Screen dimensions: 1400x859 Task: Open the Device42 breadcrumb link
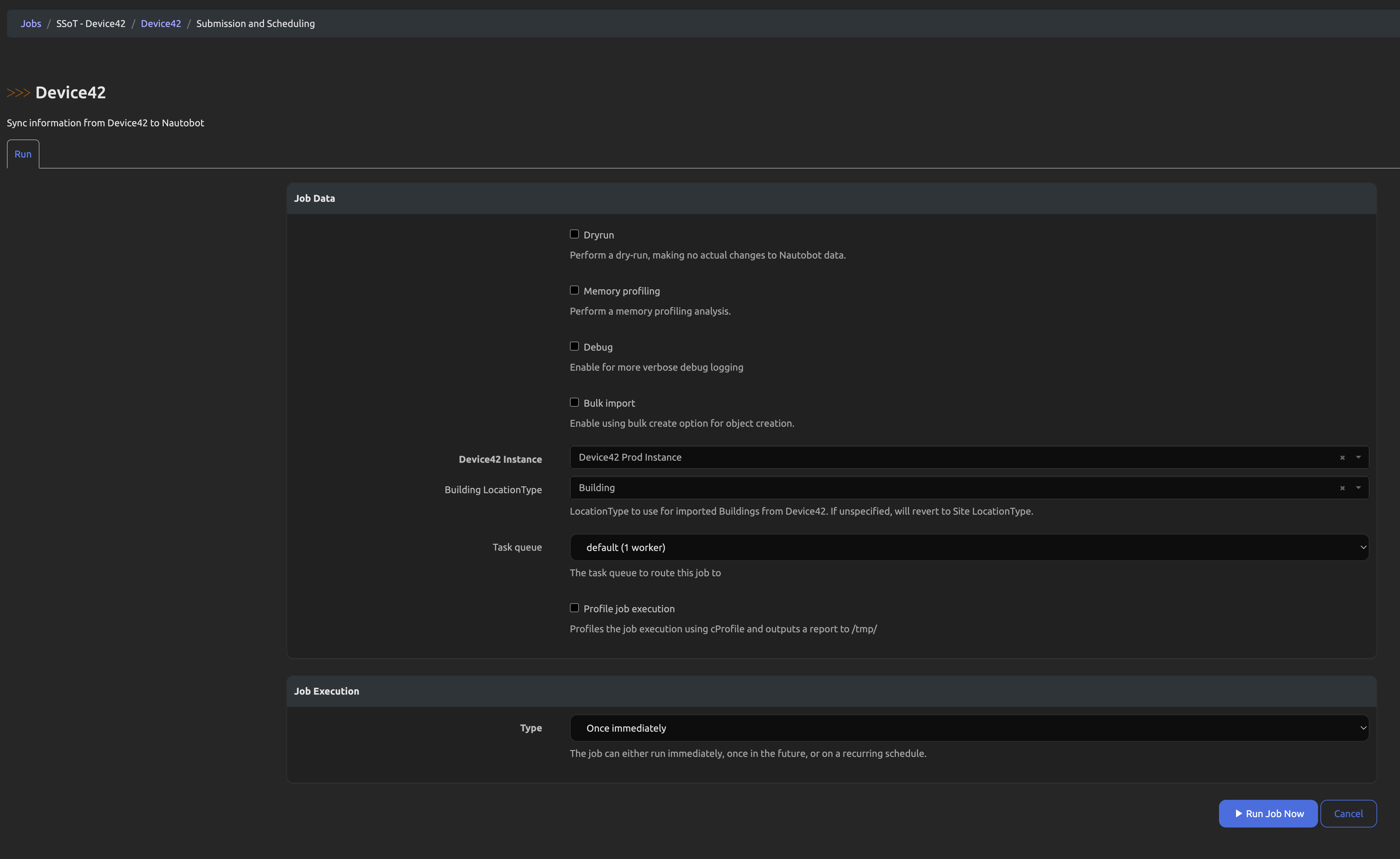point(161,23)
